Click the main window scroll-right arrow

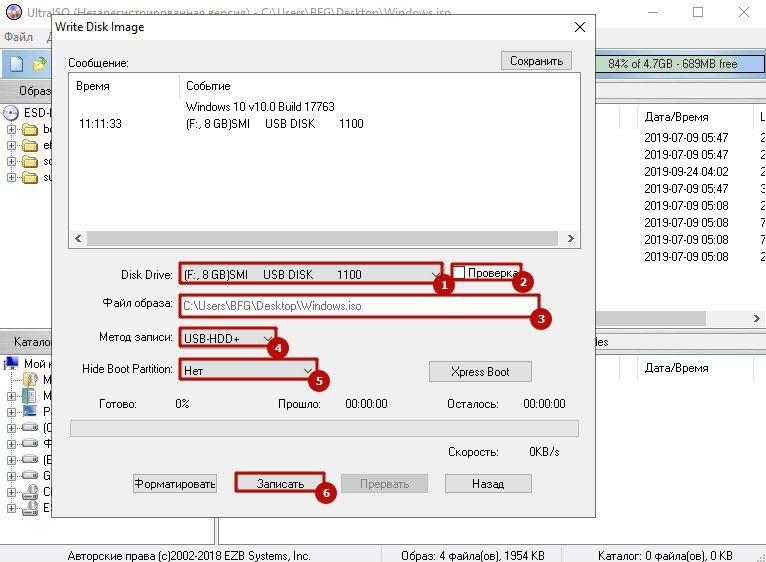click(x=756, y=319)
